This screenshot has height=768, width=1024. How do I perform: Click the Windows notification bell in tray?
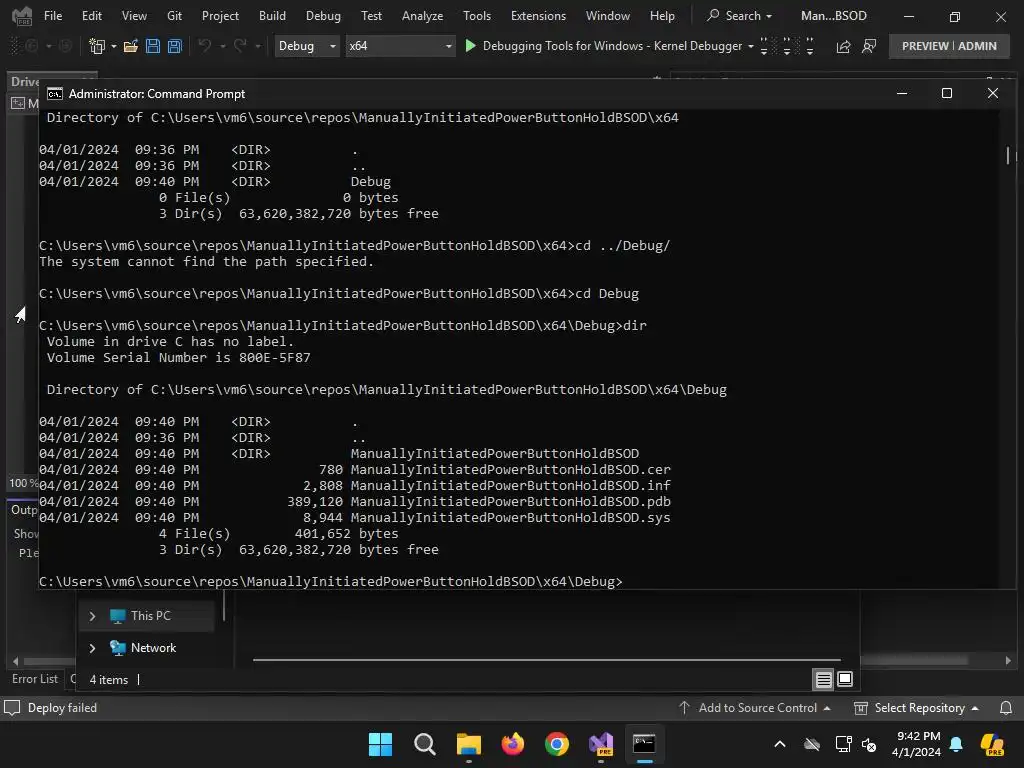point(956,744)
